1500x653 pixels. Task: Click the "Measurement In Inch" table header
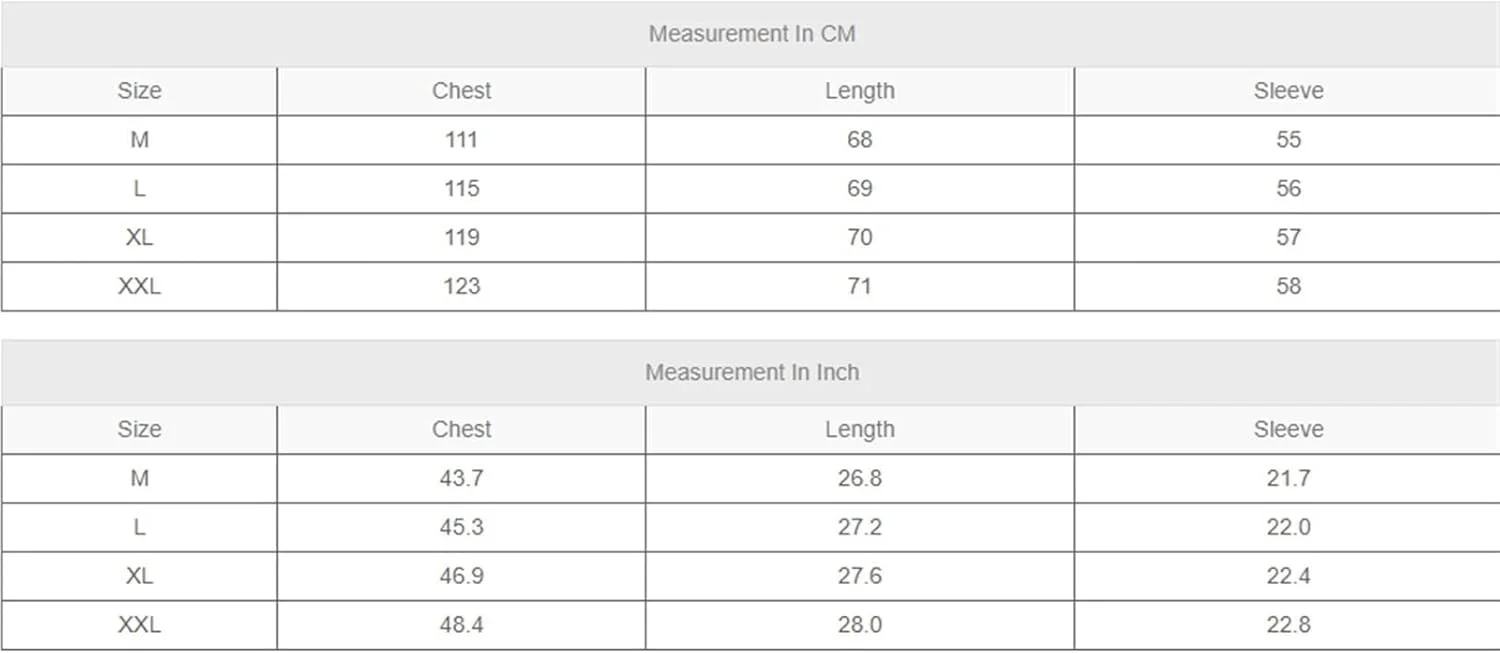(x=752, y=372)
